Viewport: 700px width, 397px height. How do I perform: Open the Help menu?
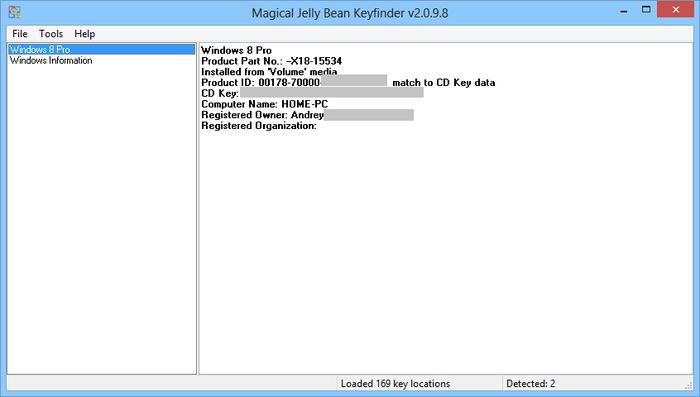tap(84, 34)
